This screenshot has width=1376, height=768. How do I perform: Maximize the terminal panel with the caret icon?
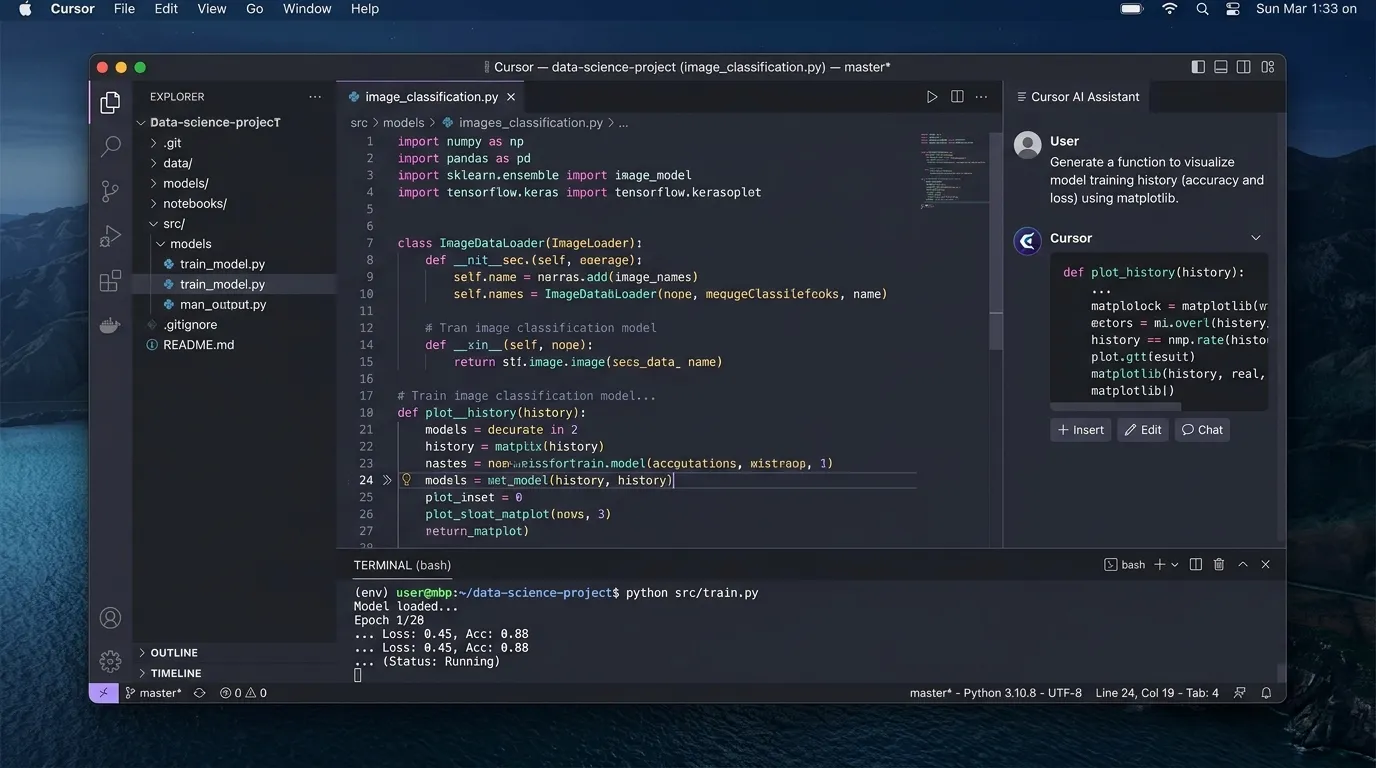1243,565
